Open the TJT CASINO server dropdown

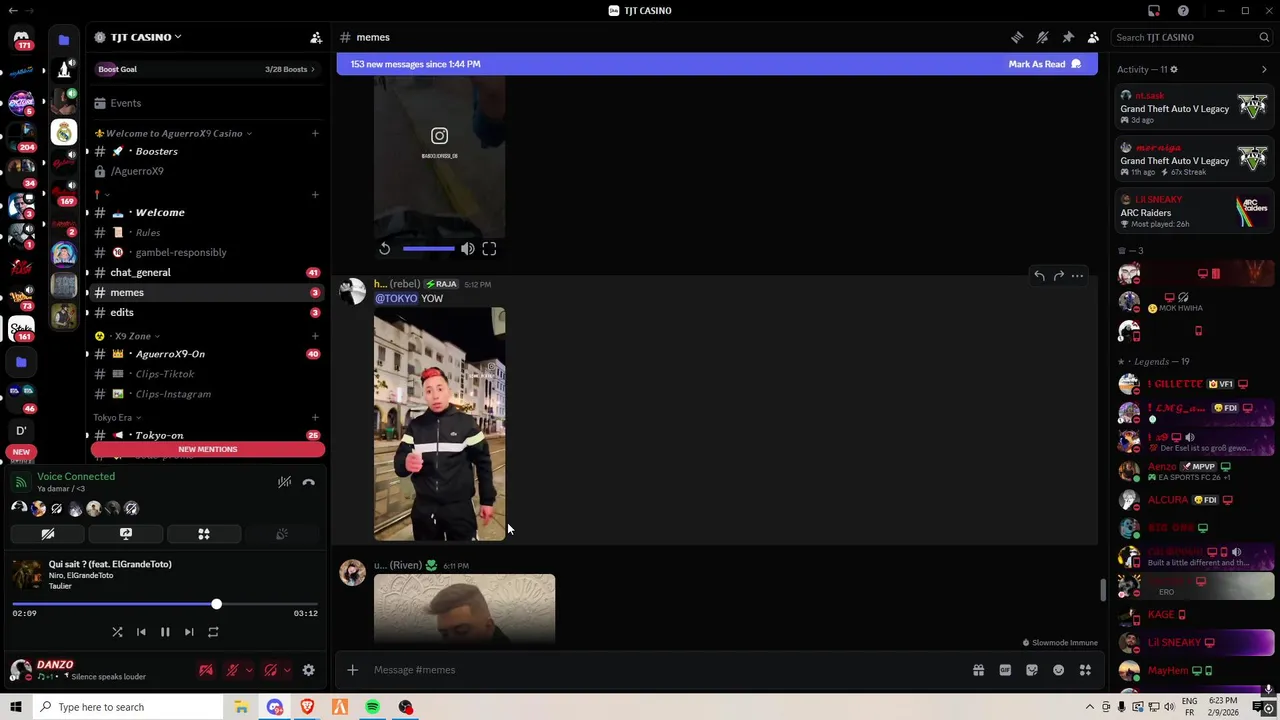pos(138,37)
